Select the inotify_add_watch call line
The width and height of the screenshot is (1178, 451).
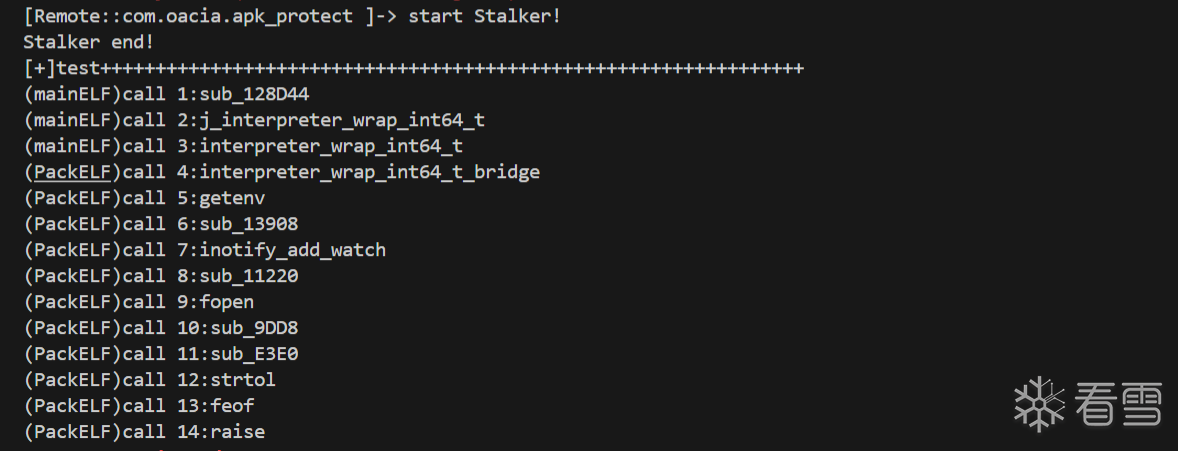[292, 250]
